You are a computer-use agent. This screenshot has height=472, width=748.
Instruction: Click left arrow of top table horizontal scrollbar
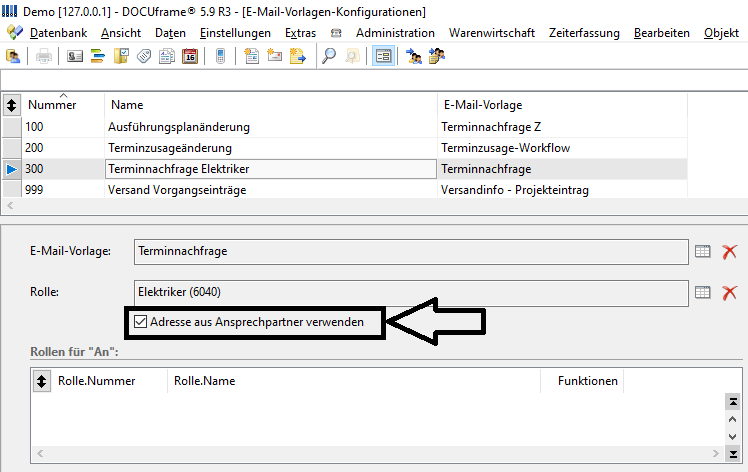[x=10, y=206]
